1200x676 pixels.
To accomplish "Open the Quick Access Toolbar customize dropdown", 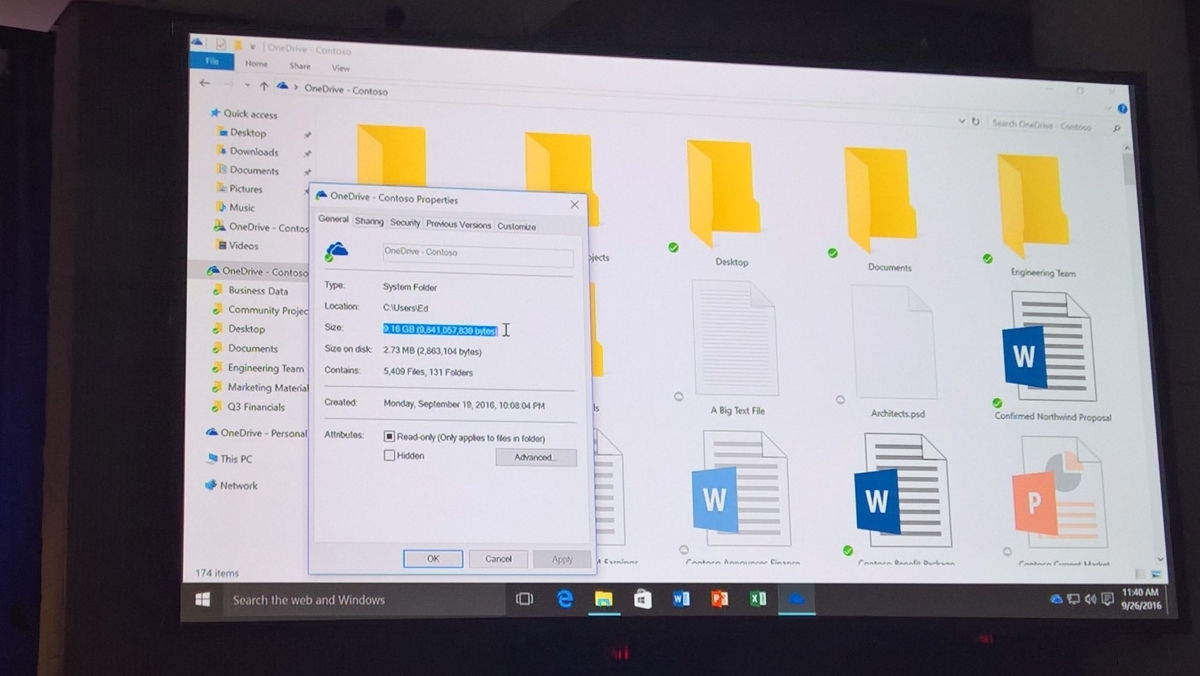I will [254, 46].
